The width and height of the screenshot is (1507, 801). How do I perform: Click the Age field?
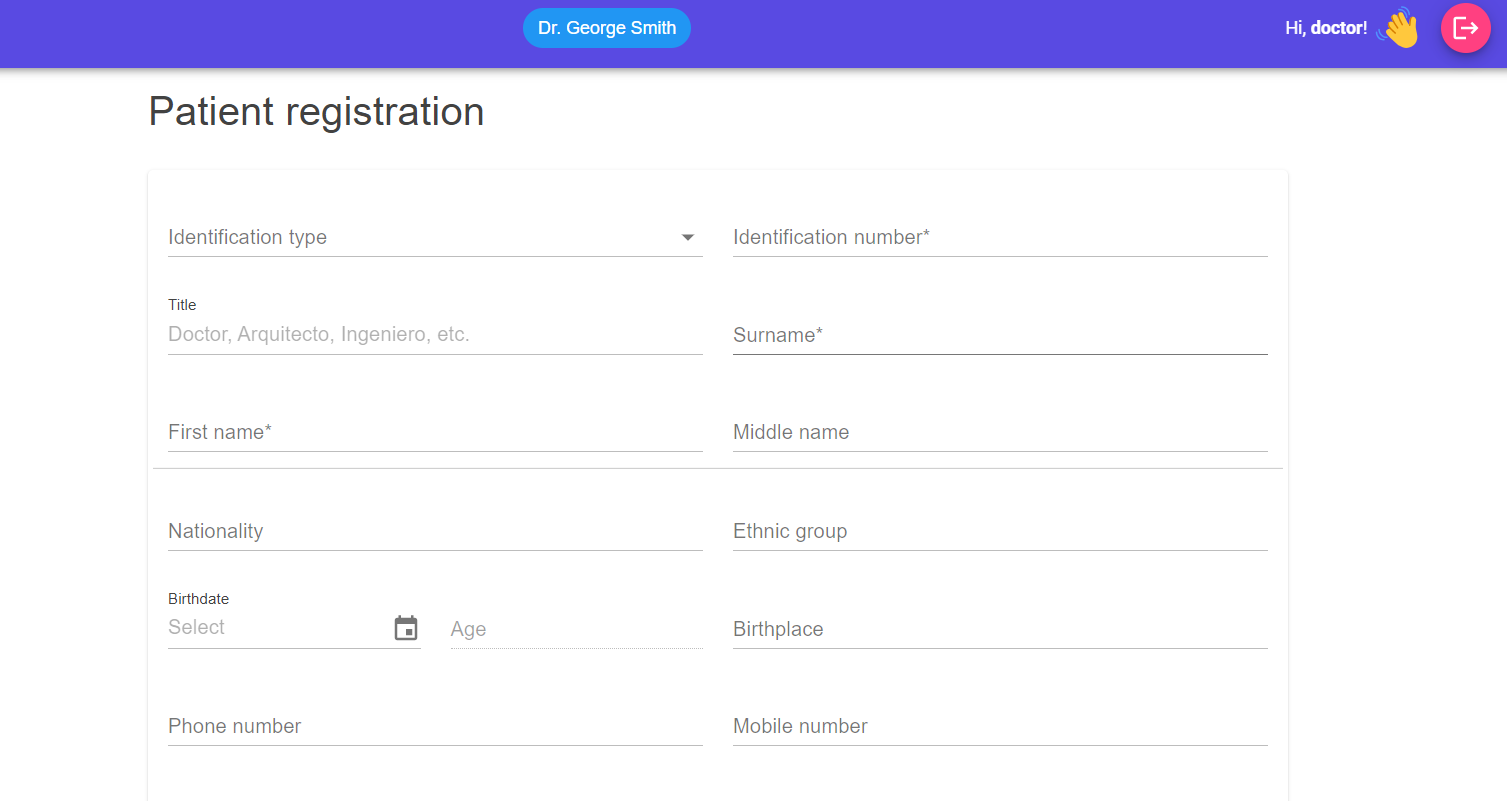click(576, 629)
